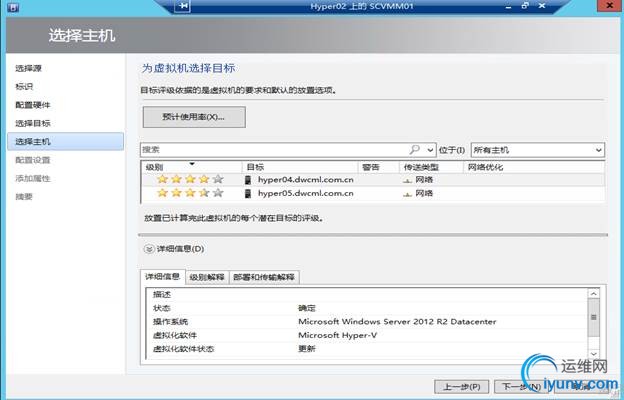Switch to the 部署和传输解释 tab
Viewport: 624px width, 400px height.
pos(264,277)
